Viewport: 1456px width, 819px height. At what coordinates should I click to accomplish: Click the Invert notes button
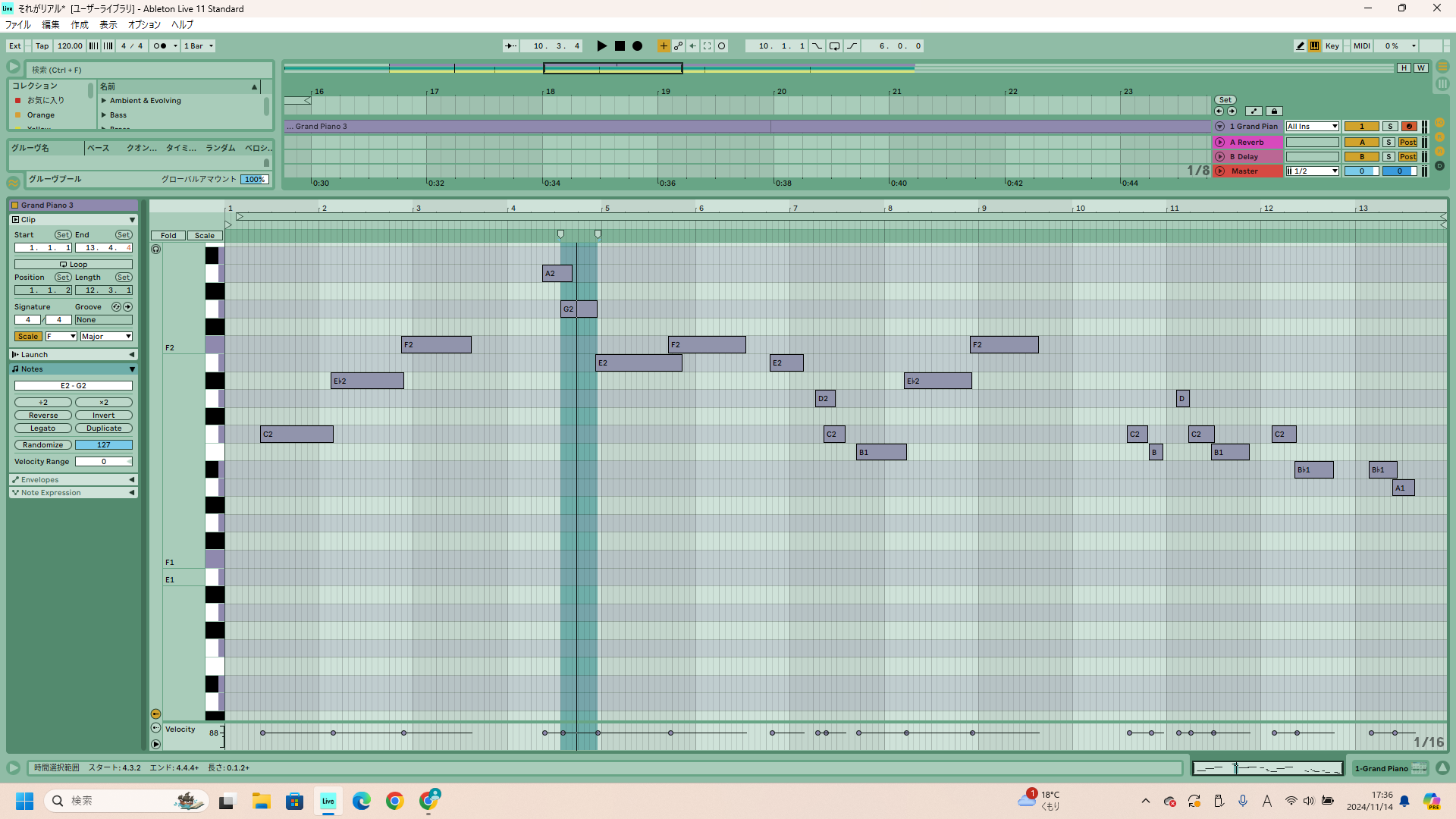click(x=104, y=416)
